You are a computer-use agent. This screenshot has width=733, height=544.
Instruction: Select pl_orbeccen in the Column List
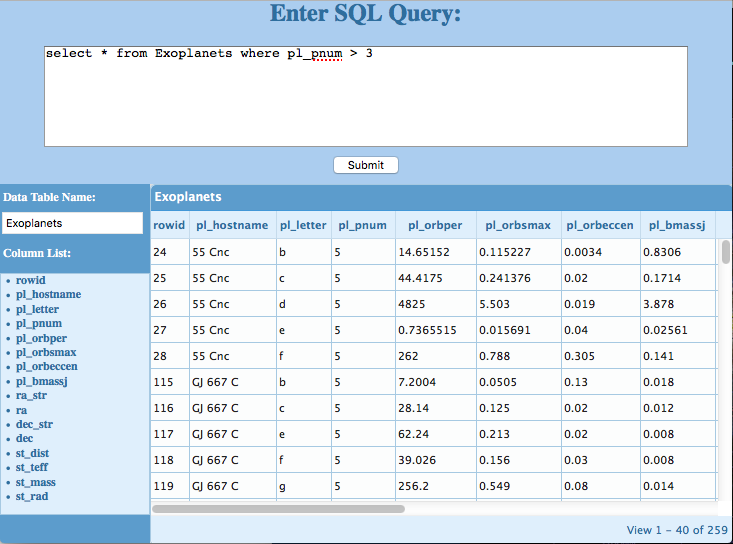coord(47,366)
